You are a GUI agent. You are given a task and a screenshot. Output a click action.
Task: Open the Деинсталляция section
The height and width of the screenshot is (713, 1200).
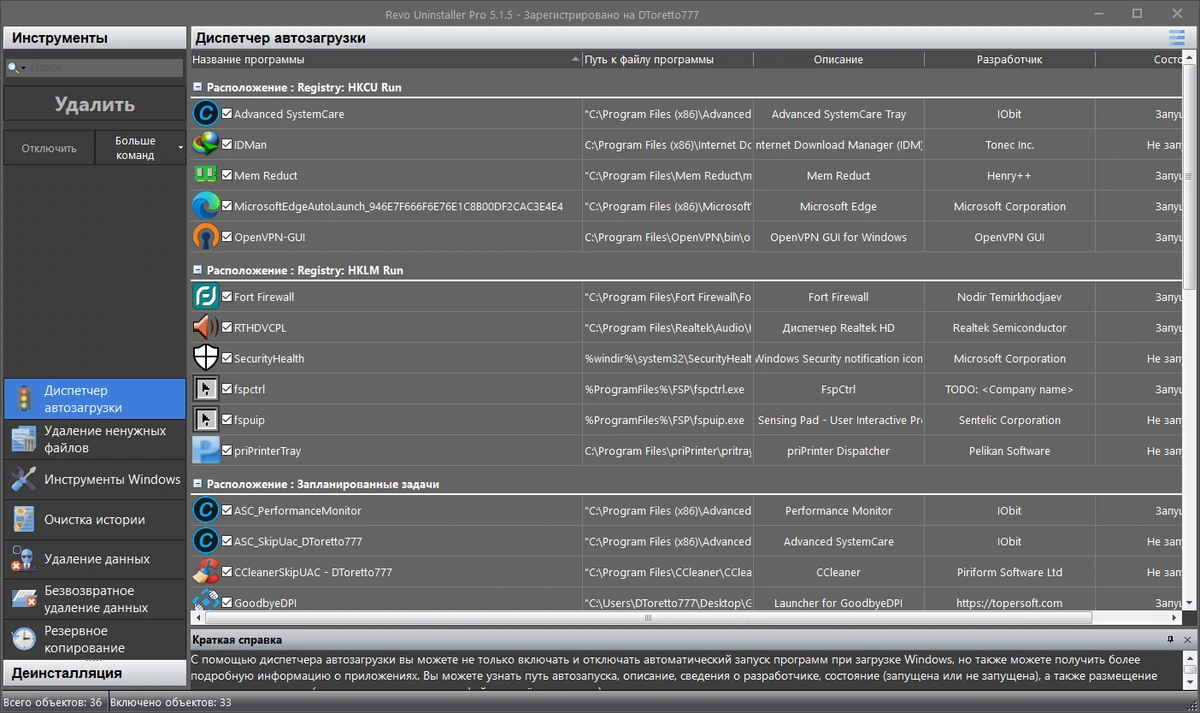point(93,672)
